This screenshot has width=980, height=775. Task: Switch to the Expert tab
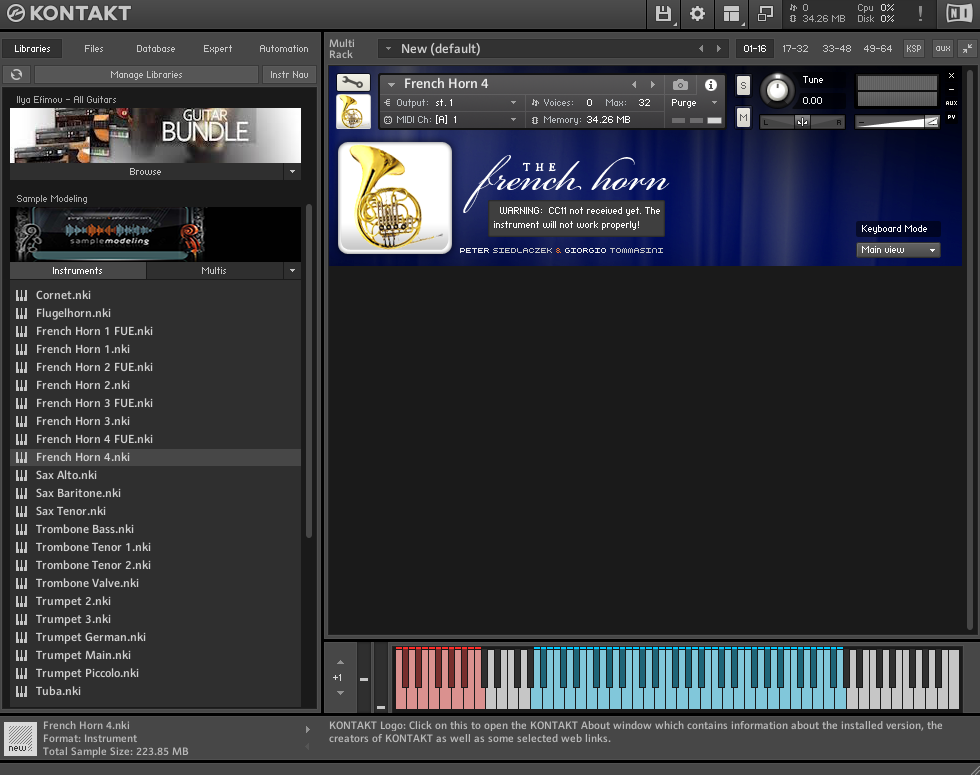pyautogui.click(x=218, y=49)
